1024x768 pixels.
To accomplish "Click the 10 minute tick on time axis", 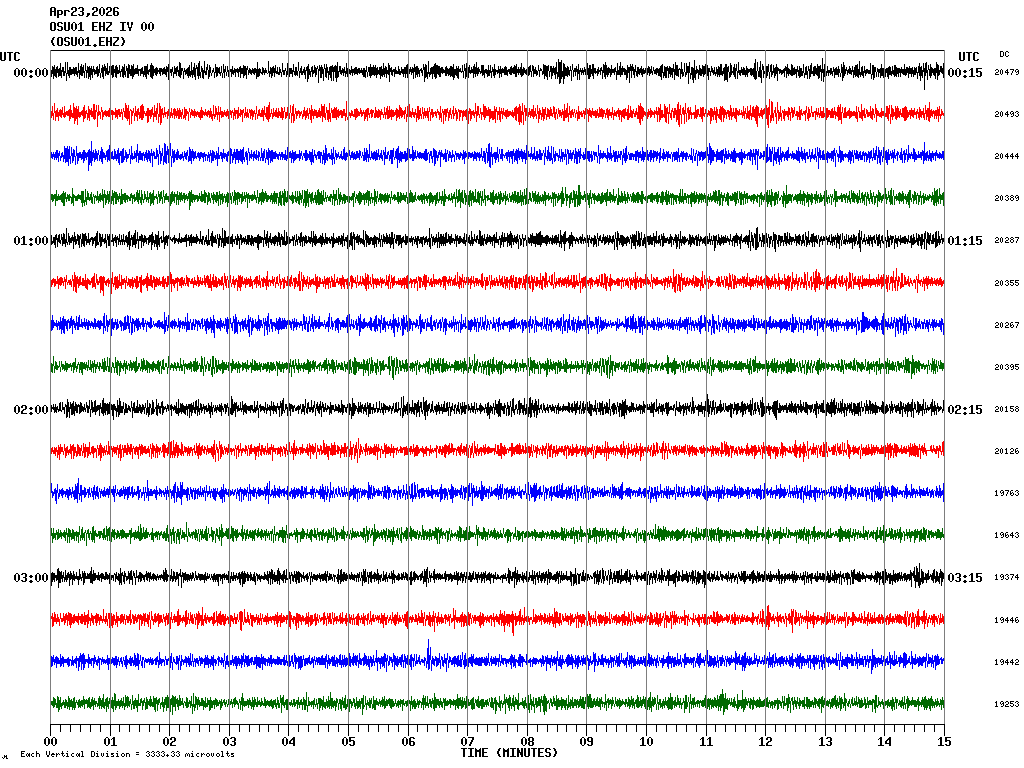I will (646, 742).
